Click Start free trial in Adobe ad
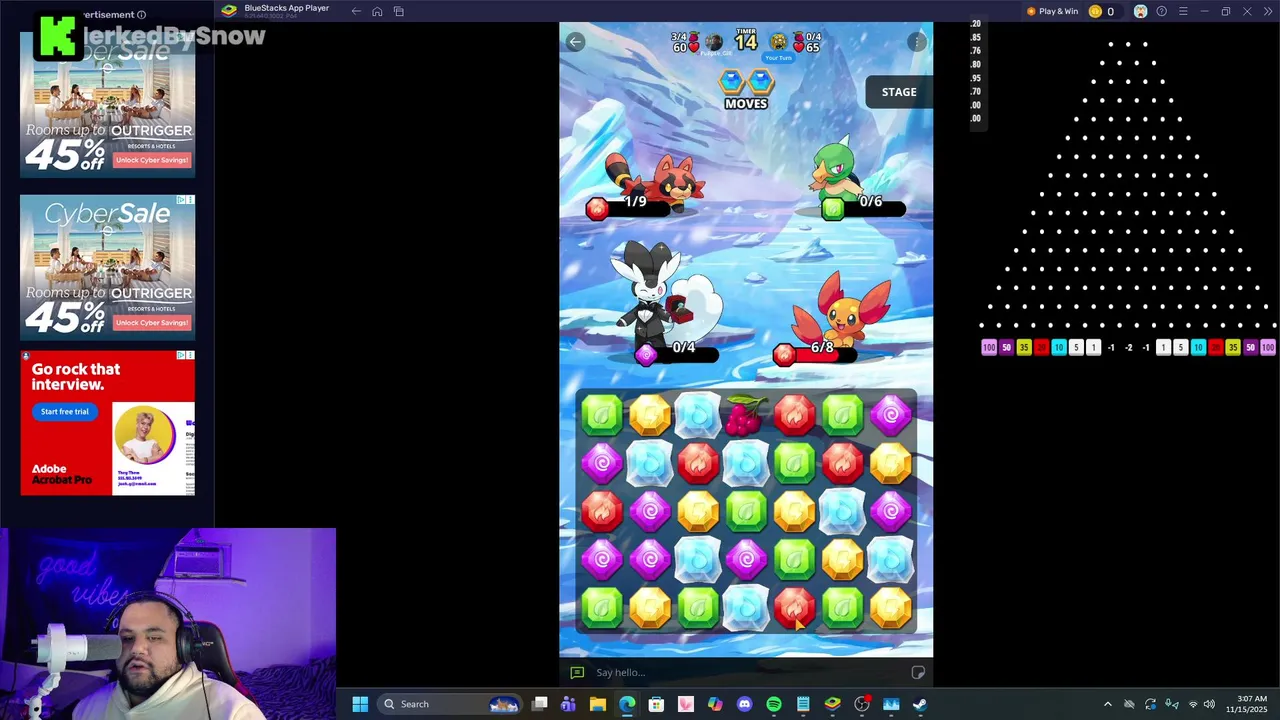The height and width of the screenshot is (720, 1280). pyautogui.click(x=65, y=411)
